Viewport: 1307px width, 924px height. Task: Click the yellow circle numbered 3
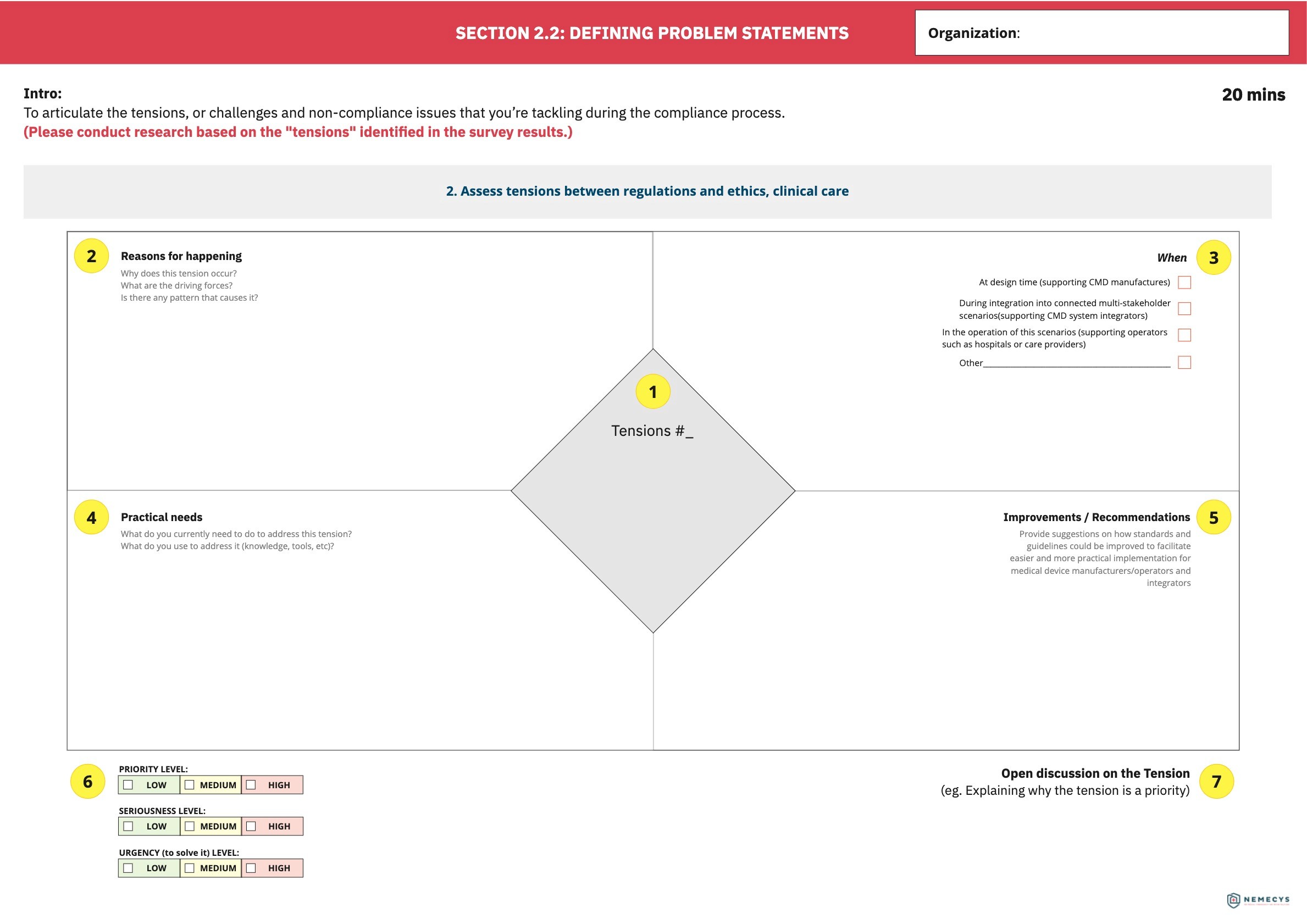coord(1214,257)
